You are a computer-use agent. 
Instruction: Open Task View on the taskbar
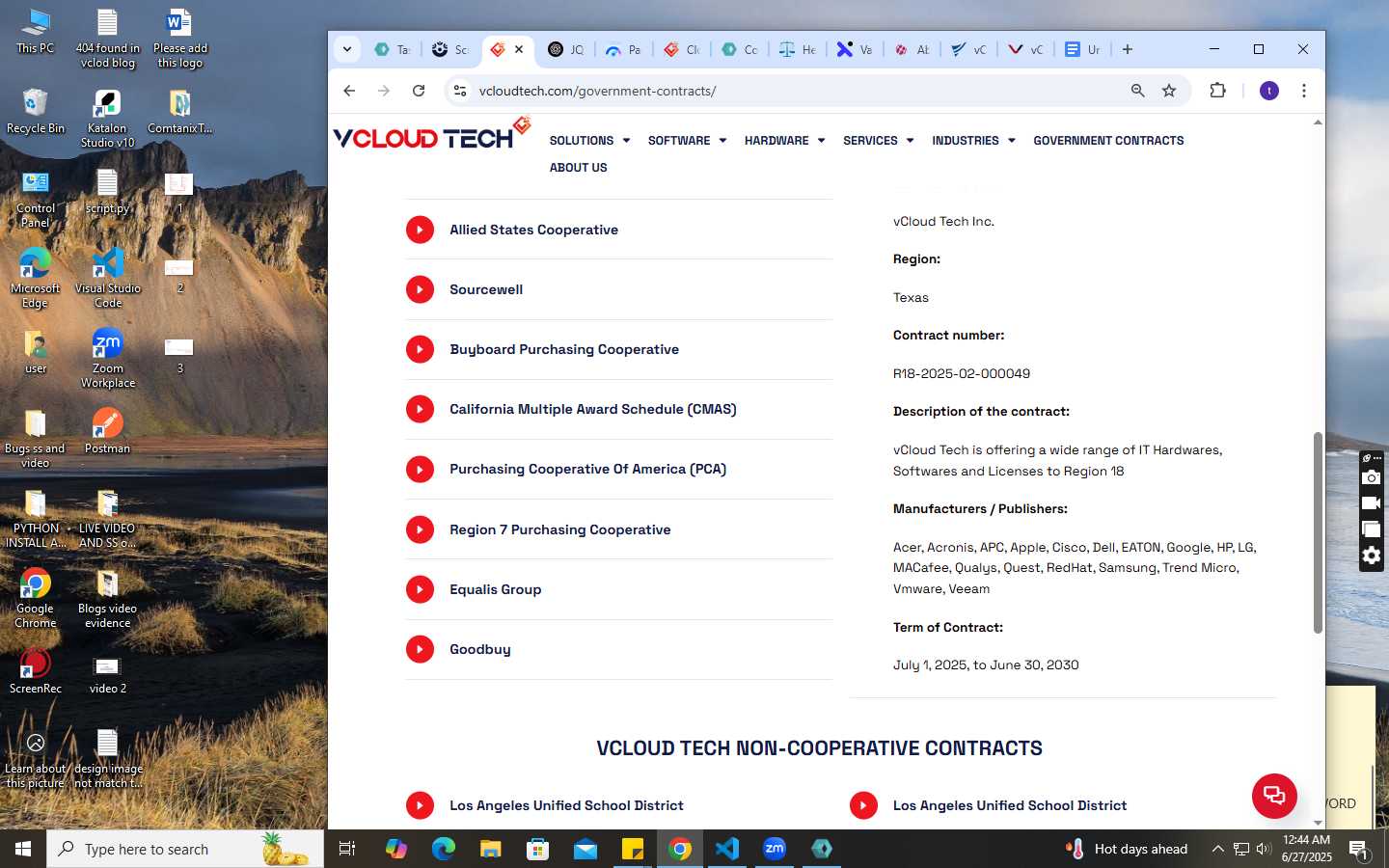pos(347,849)
